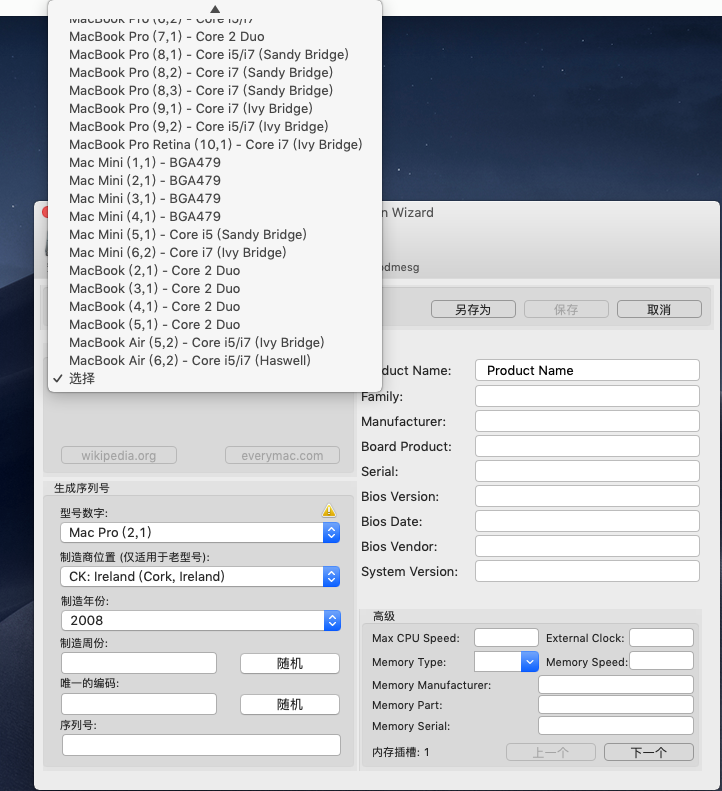Click the Family input field
This screenshot has height=791, width=722.
587,396
